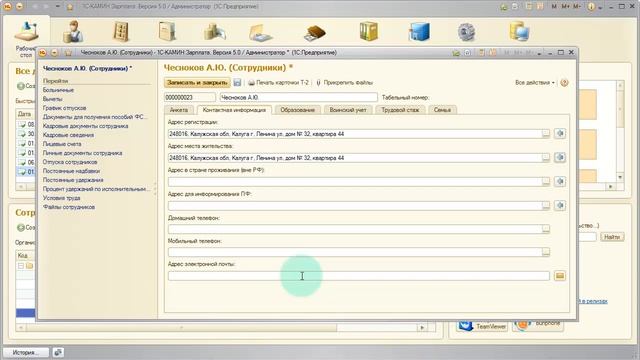Open the Условия труда link
This screenshot has height=360, width=640.
point(62,198)
